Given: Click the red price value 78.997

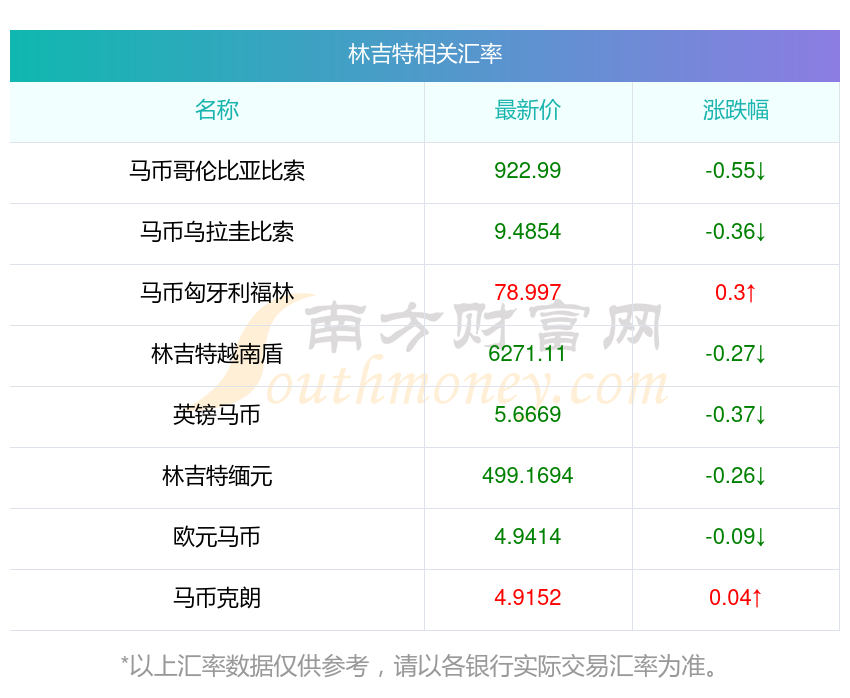Looking at the screenshot, I should coord(527,293).
